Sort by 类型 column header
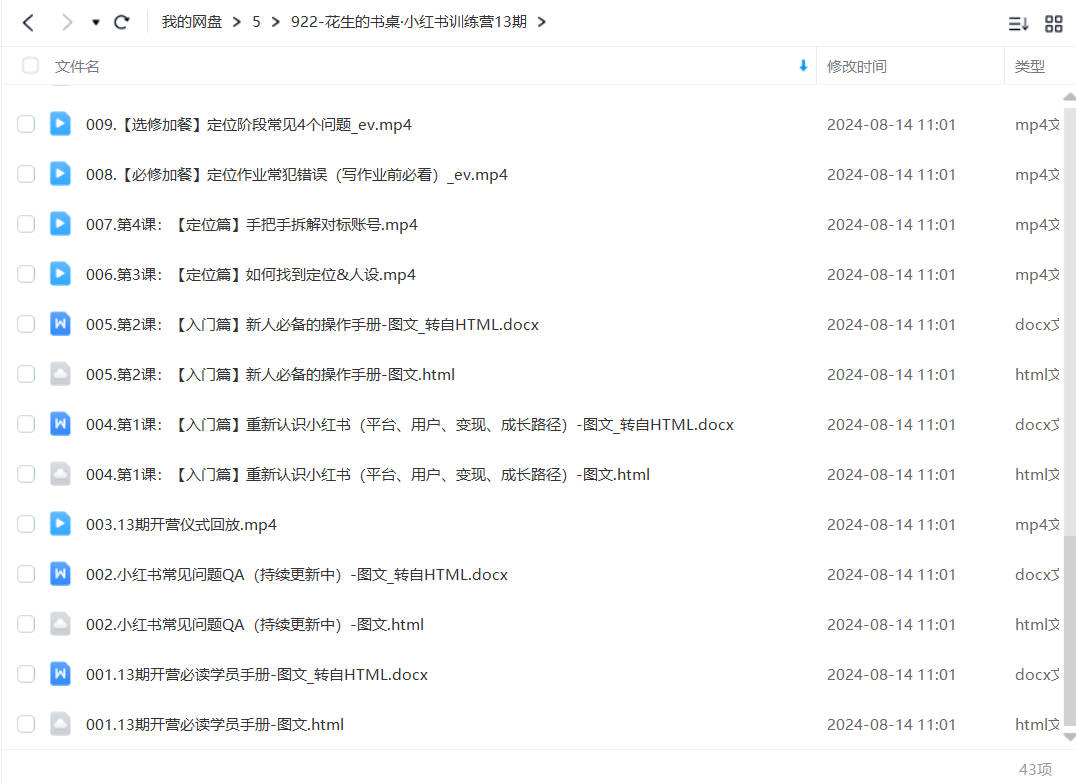 [x=1029, y=67]
